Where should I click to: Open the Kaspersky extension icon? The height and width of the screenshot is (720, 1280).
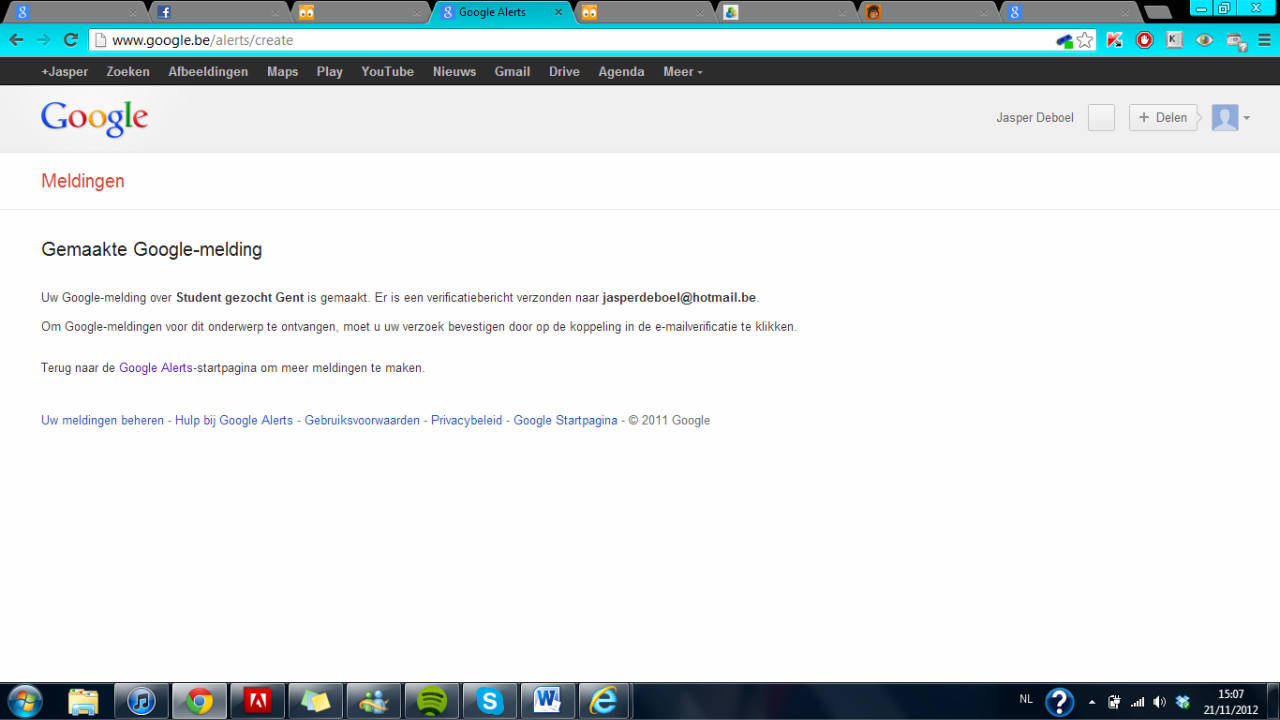(x=1114, y=40)
